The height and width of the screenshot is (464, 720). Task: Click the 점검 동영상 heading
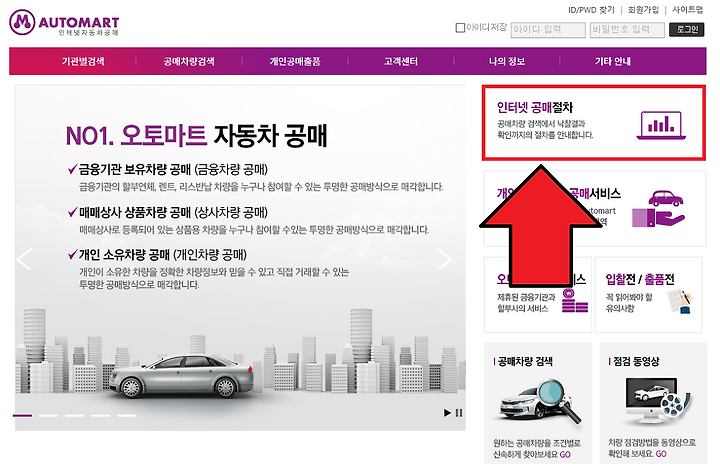pos(636,362)
